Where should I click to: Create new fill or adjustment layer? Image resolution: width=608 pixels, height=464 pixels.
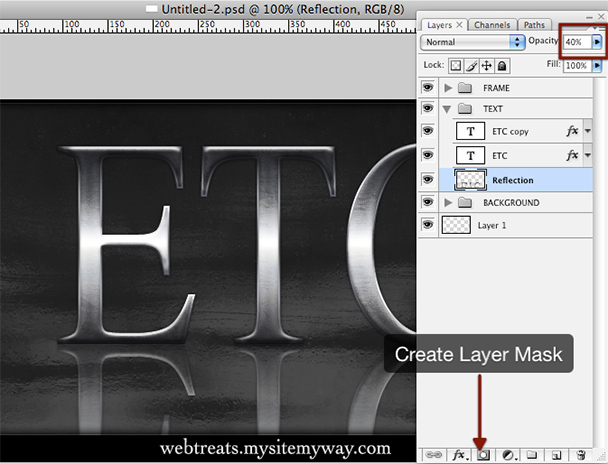click(509, 455)
